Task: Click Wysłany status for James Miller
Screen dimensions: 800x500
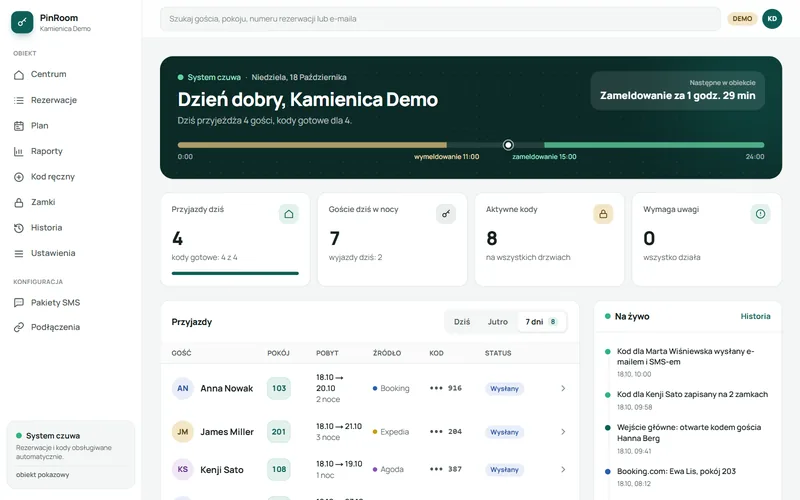Action: coord(504,432)
